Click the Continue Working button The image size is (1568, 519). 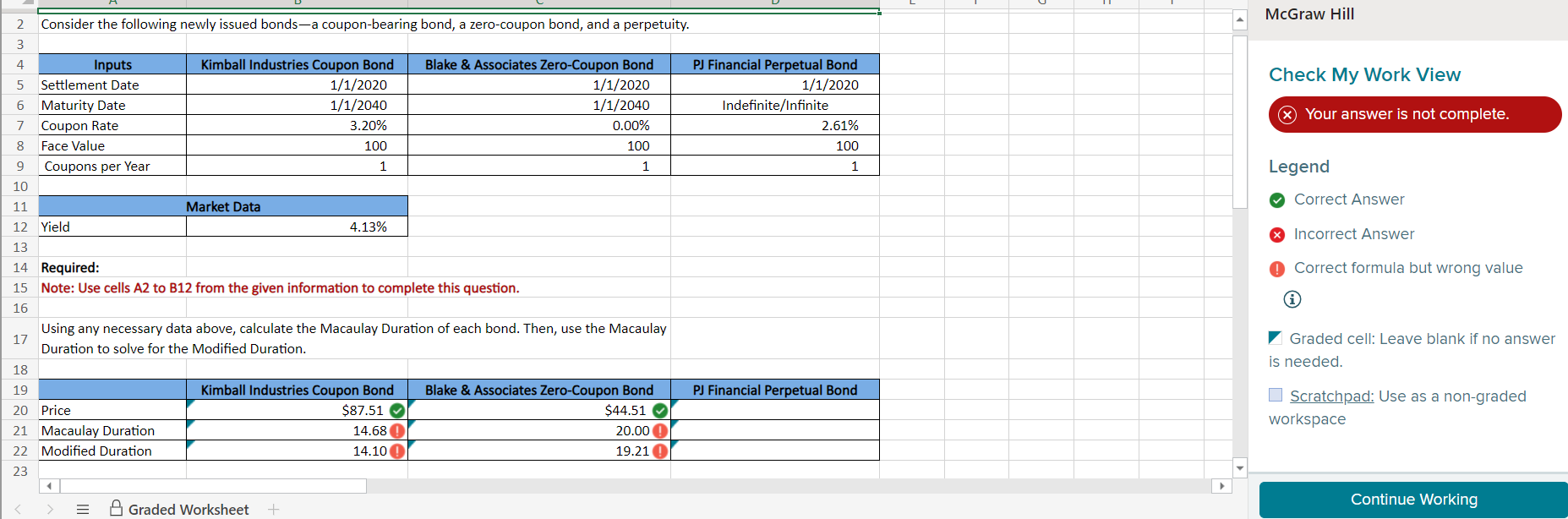point(1413,500)
